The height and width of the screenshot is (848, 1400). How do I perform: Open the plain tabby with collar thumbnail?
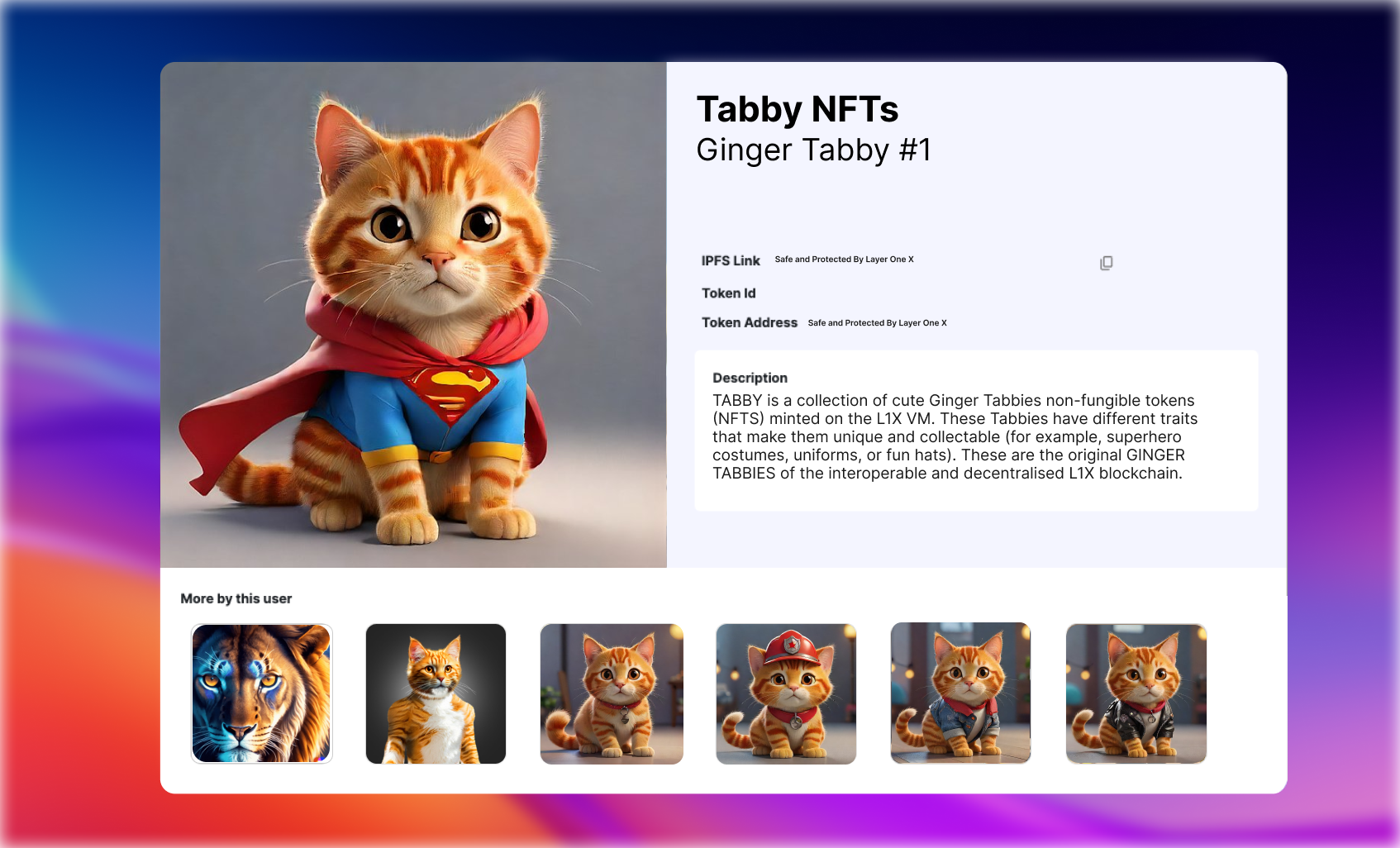612,693
